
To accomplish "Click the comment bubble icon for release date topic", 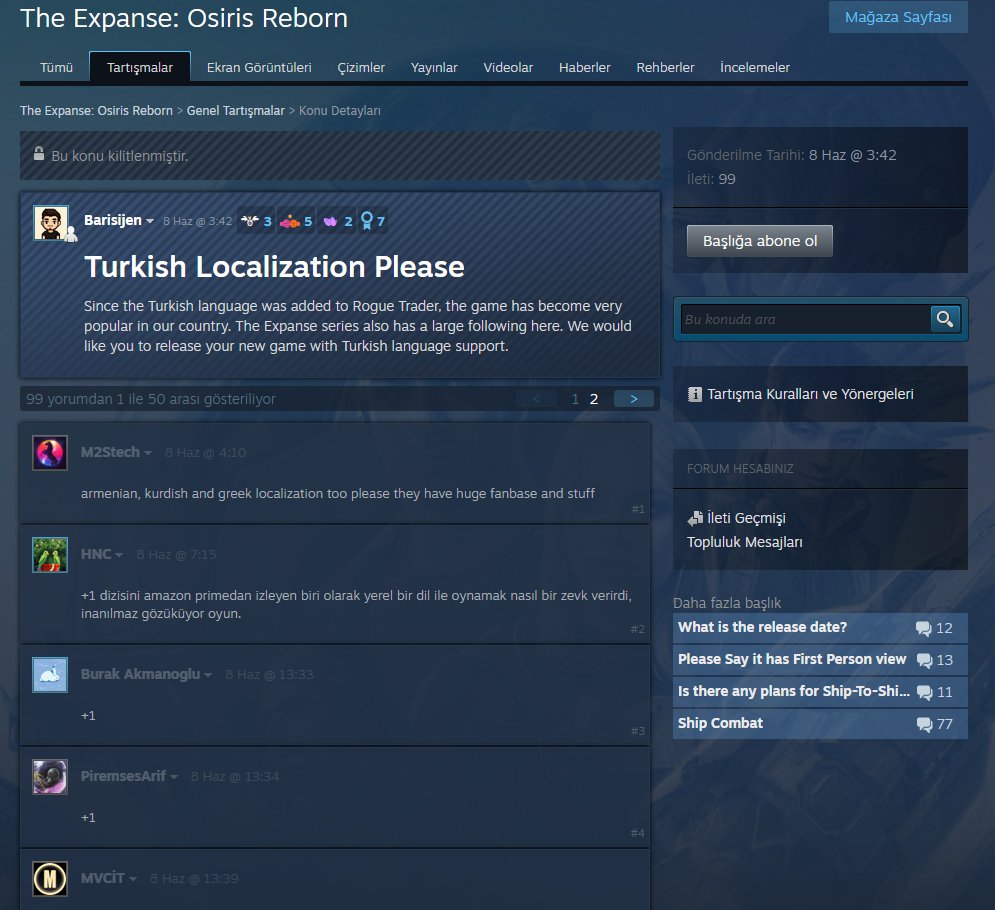I will click(923, 628).
